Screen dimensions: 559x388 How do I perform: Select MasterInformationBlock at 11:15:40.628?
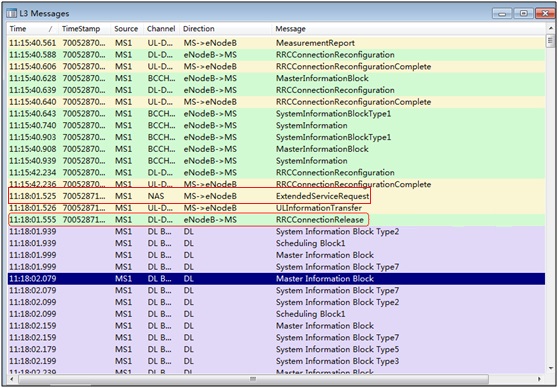click(276, 78)
